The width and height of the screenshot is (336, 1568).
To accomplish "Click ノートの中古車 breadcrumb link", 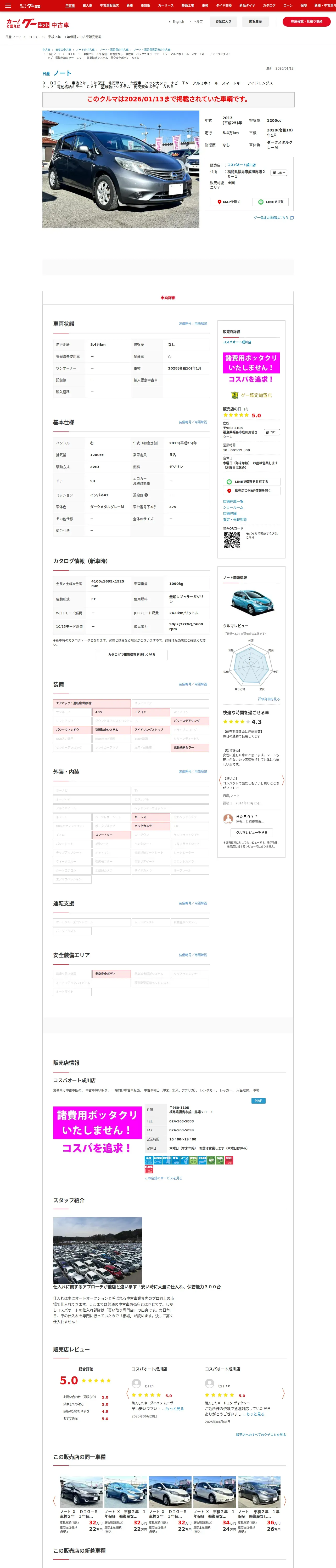I will point(85,50).
